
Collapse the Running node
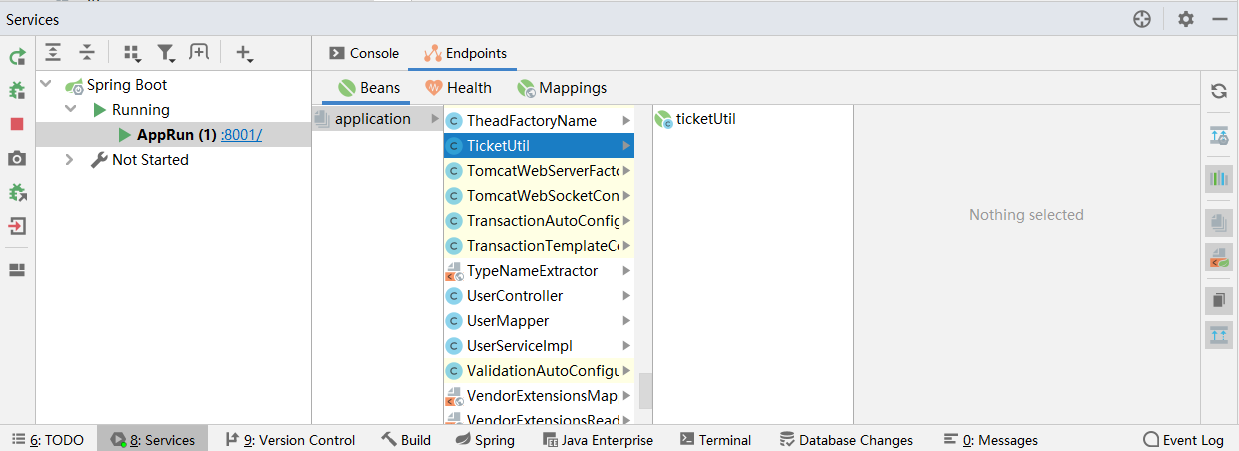[x=70, y=110]
